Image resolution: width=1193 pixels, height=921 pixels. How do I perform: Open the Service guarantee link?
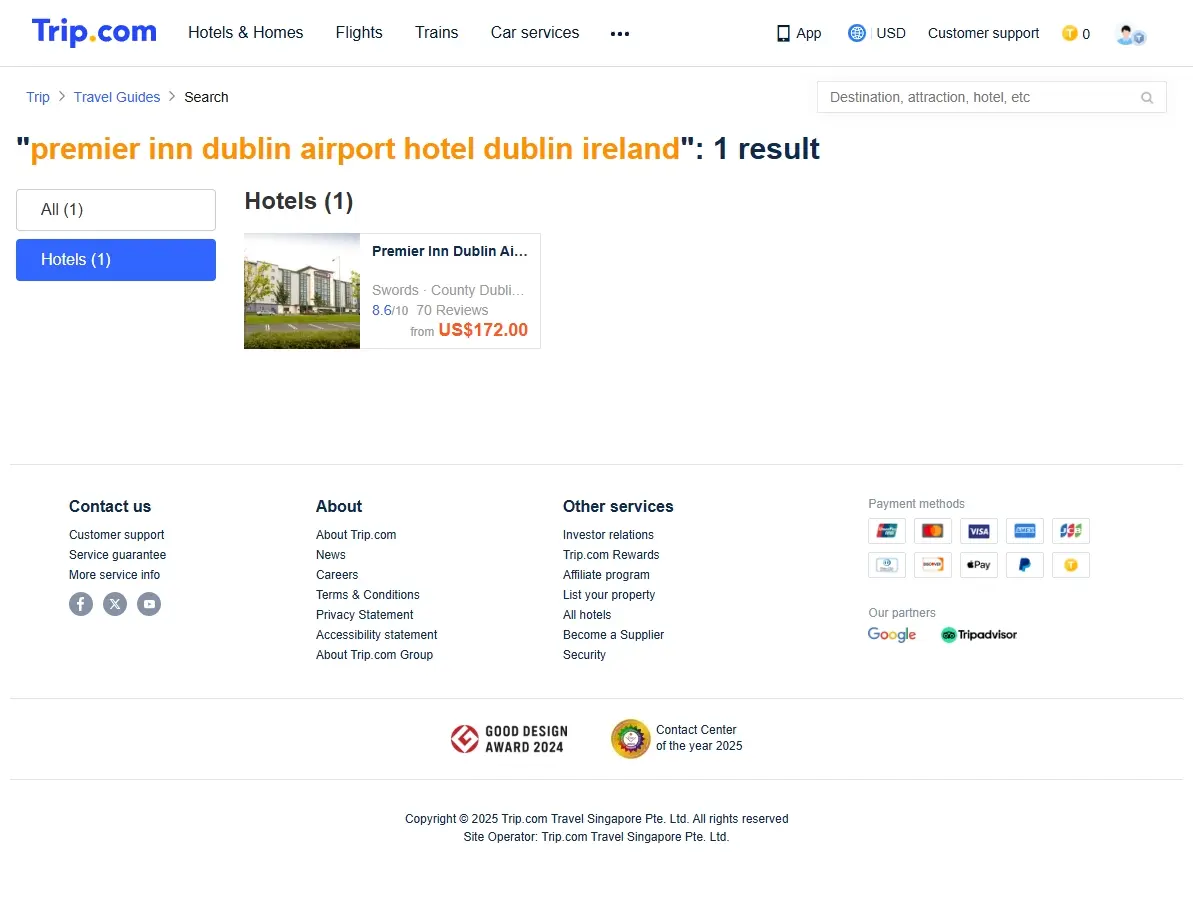click(117, 554)
